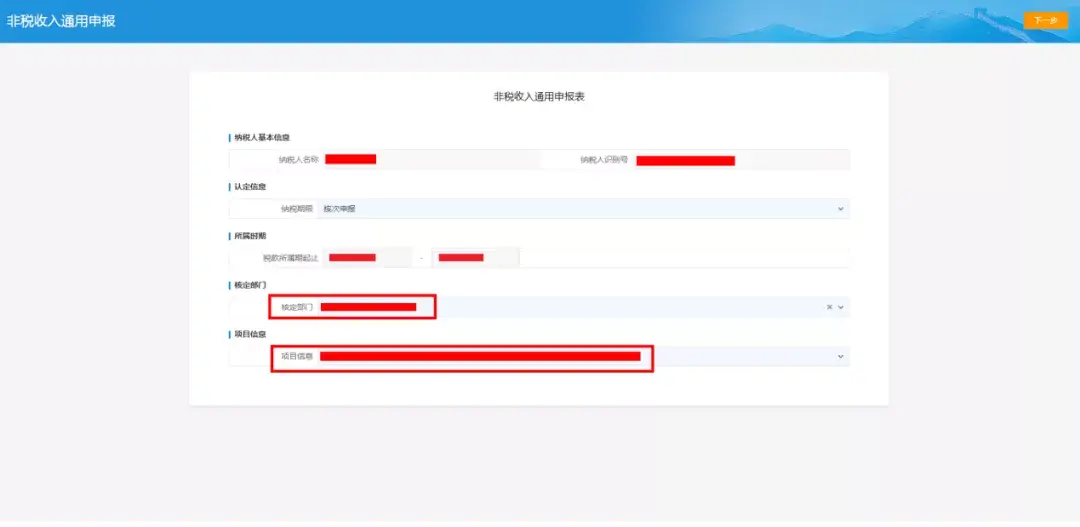Expand the 核定部门 dropdown chevron
This screenshot has width=1080, height=527.
[x=841, y=307]
